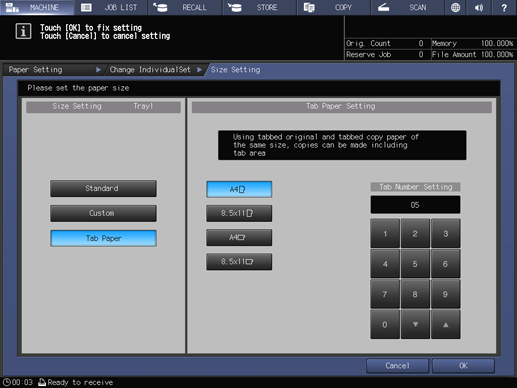517x388 pixels.
Task: Open the help question mark icon
Action: pyautogui.click(x=504, y=7)
